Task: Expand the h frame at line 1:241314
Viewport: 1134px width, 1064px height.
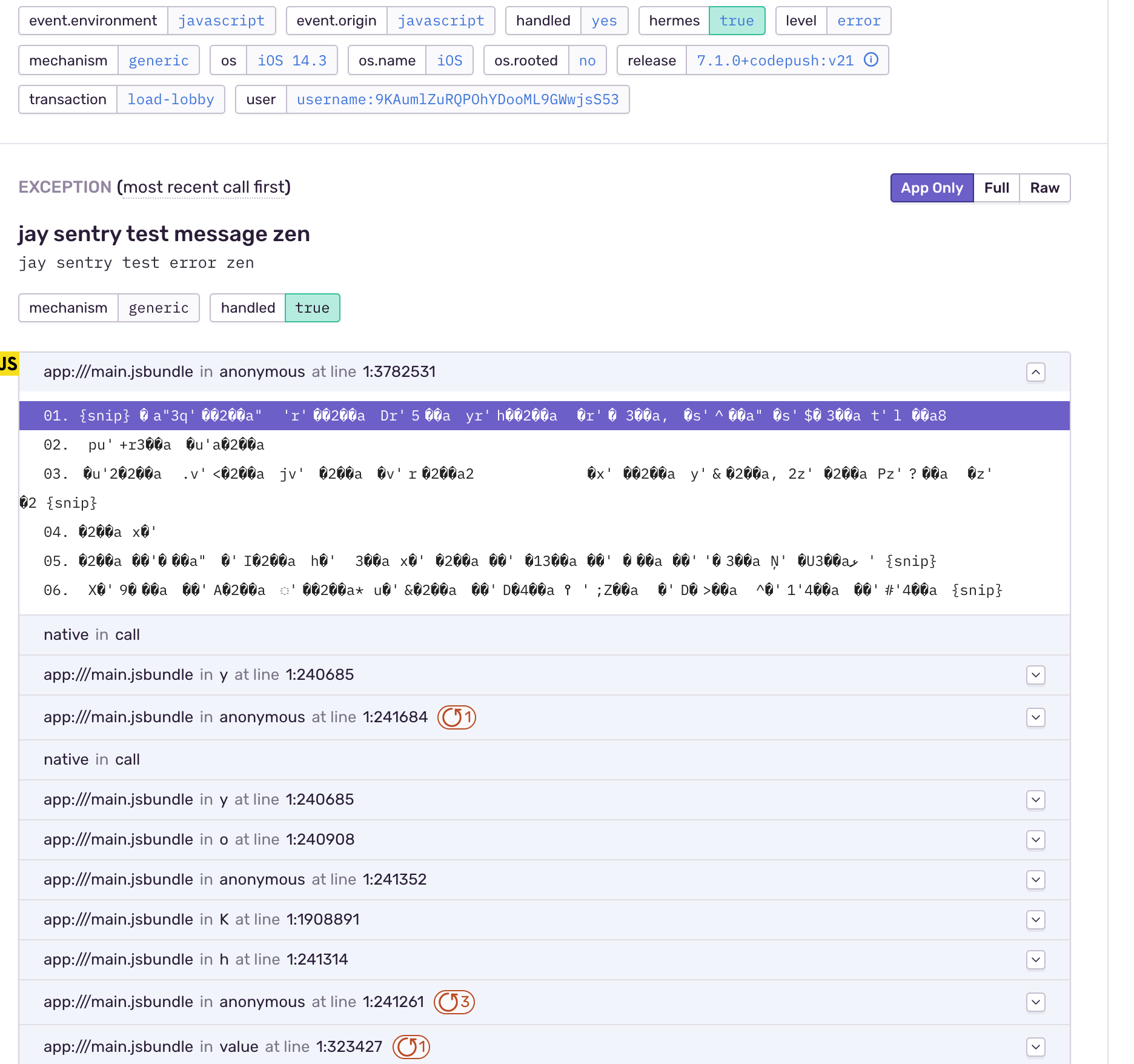Action: click(1036, 960)
